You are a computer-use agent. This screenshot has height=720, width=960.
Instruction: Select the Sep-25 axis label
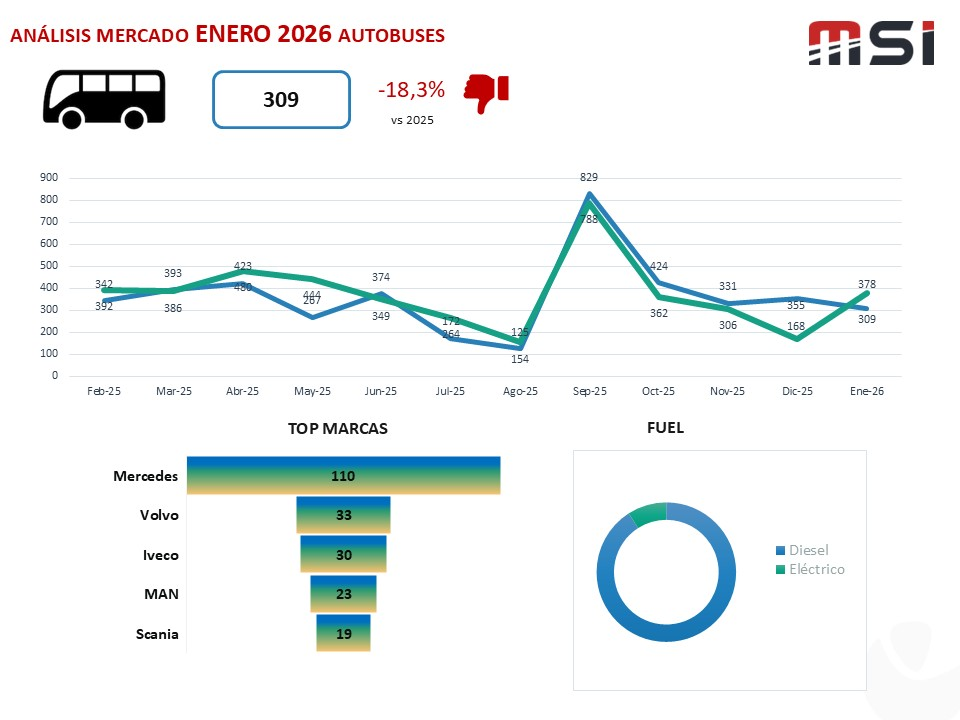tap(589, 392)
